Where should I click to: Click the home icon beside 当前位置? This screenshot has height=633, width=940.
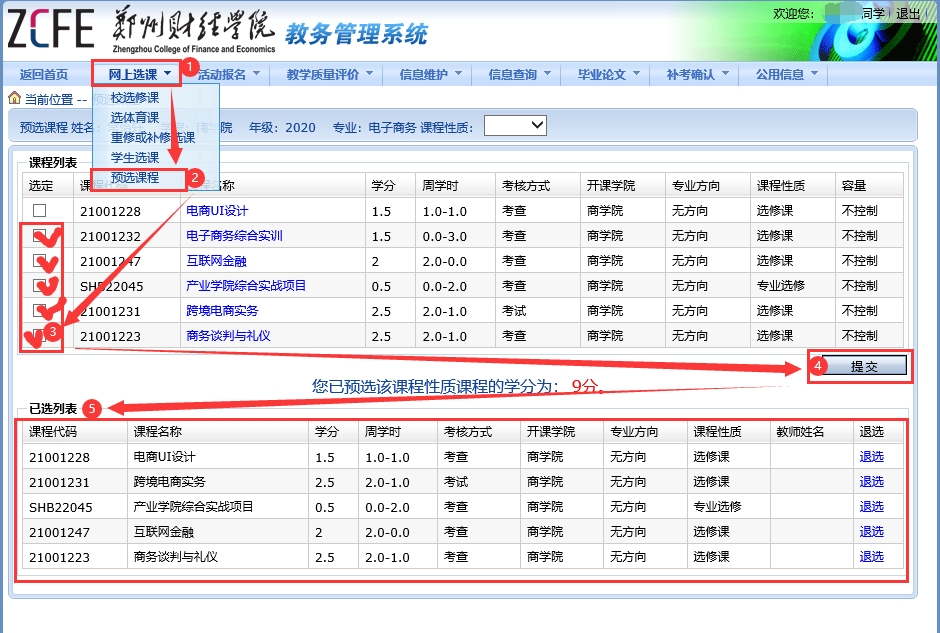coord(14,98)
